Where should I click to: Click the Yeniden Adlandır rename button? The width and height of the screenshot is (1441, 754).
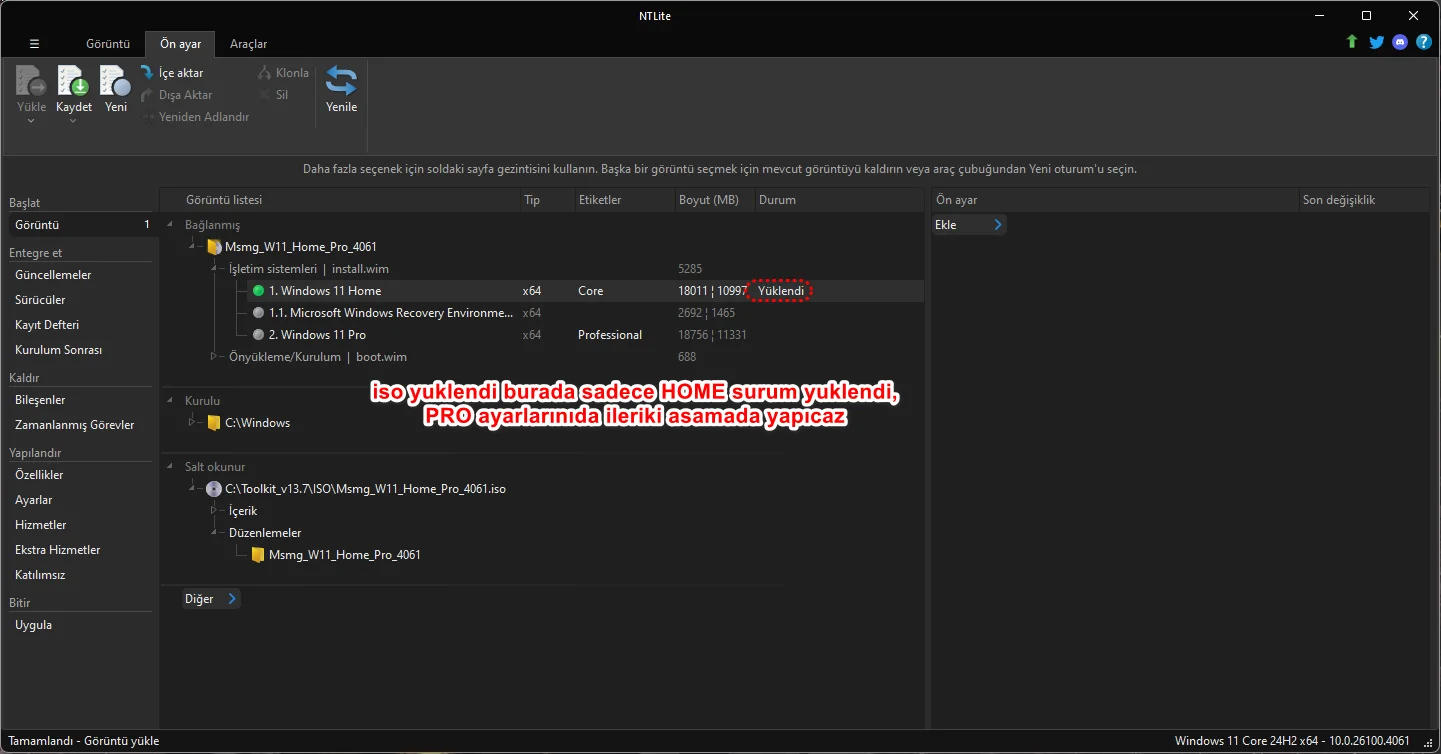click(x=195, y=117)
